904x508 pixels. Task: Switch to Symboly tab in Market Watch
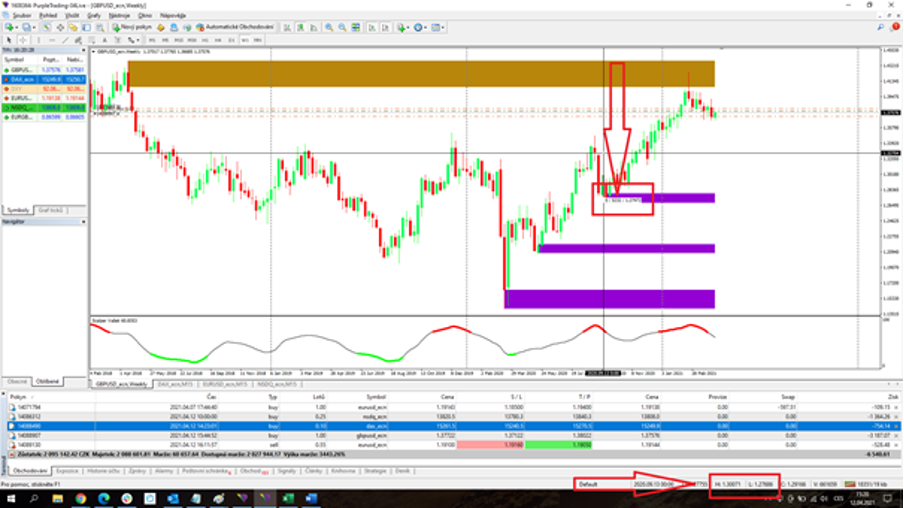[18, 210]
